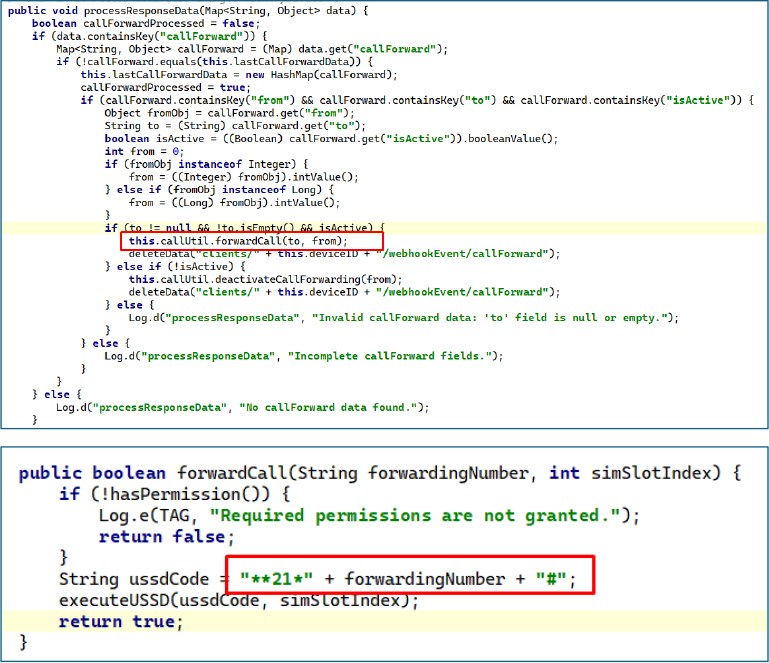The height and width of the screenshot is (663, 769).
Task: Click the highlighted return true line
Action: (120, 621)
